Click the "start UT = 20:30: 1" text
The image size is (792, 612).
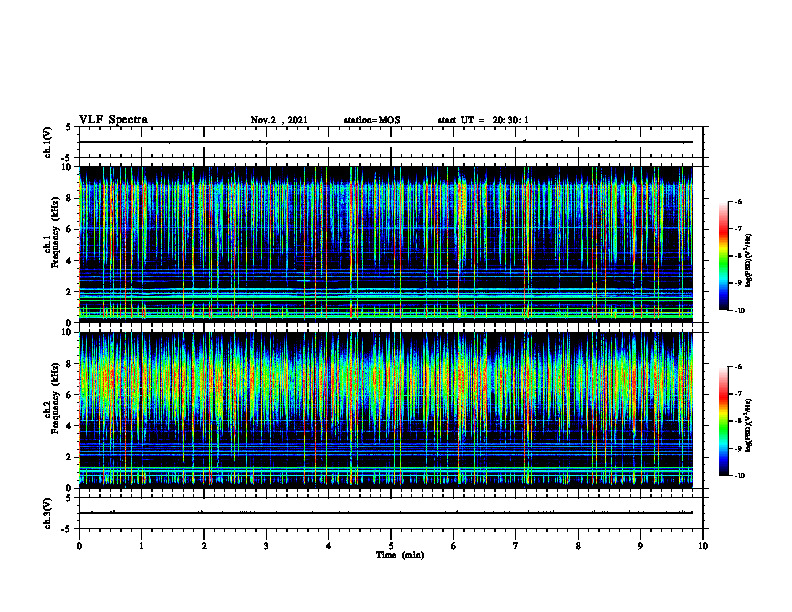[483, 120]
